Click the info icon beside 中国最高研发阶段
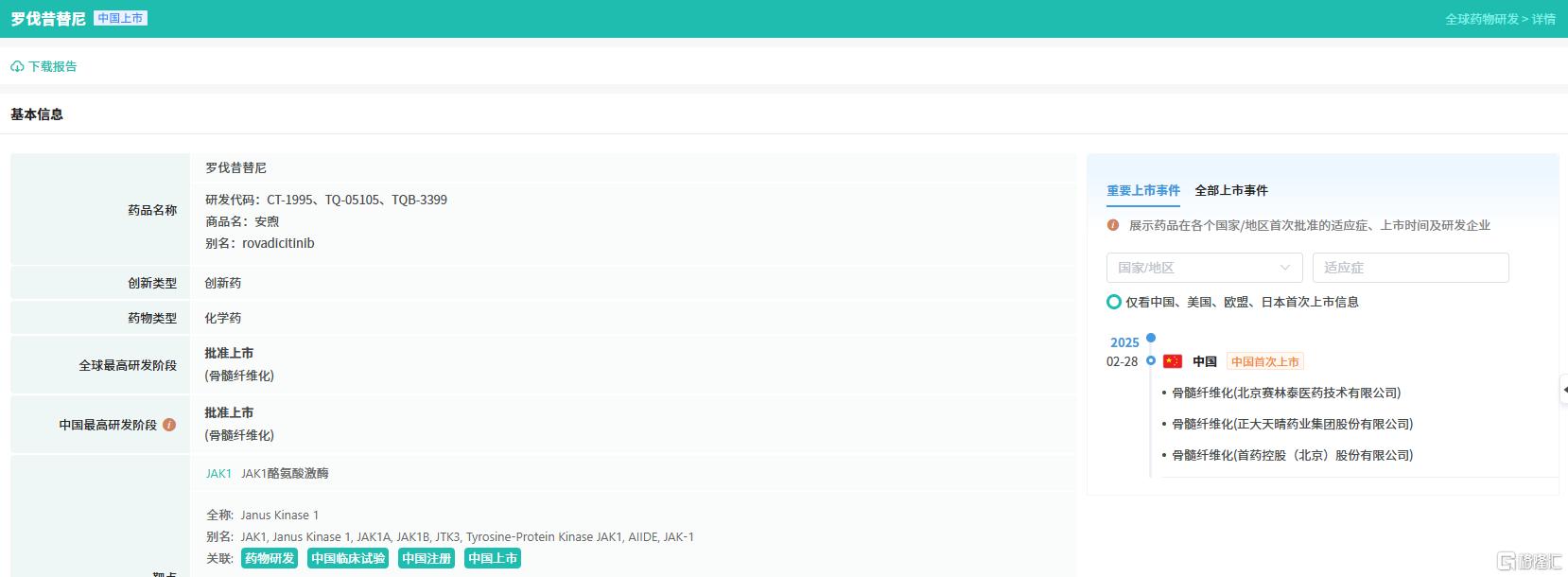1568x577 pixels. tap(169, 425)
